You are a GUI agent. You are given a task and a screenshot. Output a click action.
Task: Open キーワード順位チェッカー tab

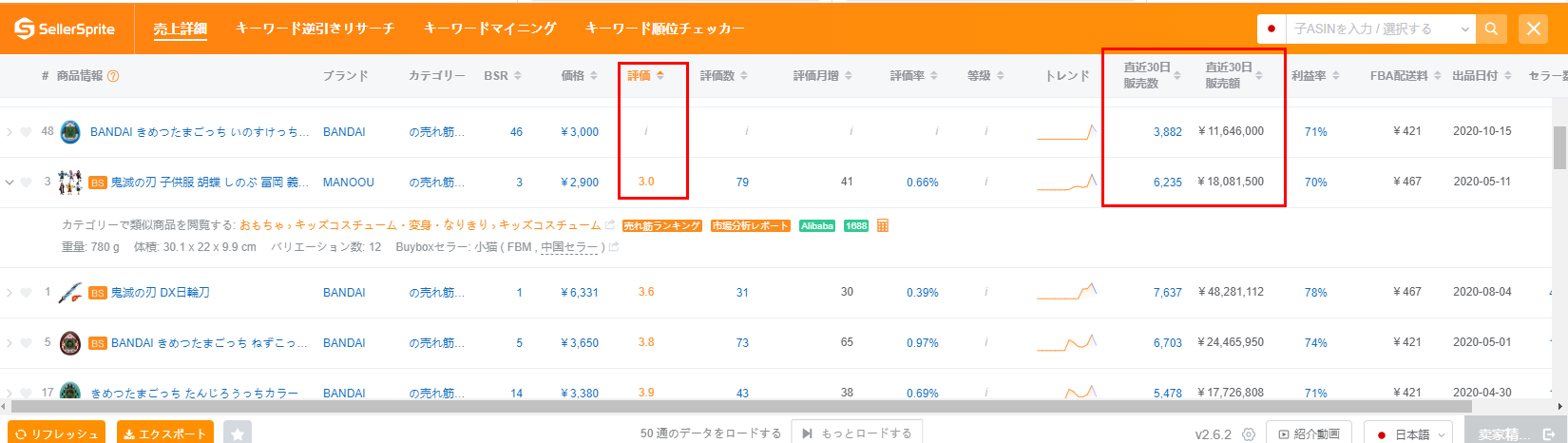pyautogui.click(x=664, y=29)
